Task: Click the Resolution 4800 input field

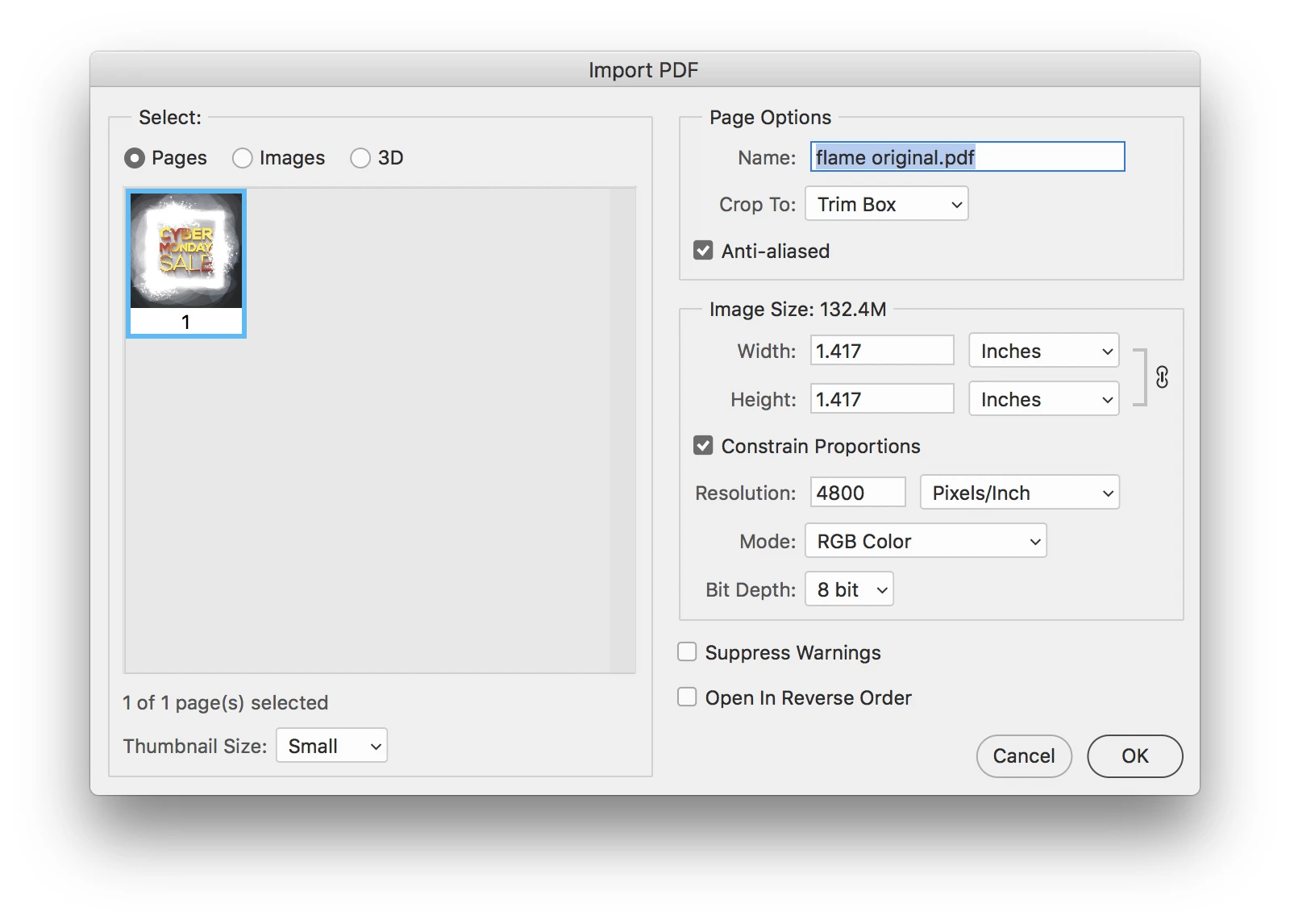Action: pos(858,493)
